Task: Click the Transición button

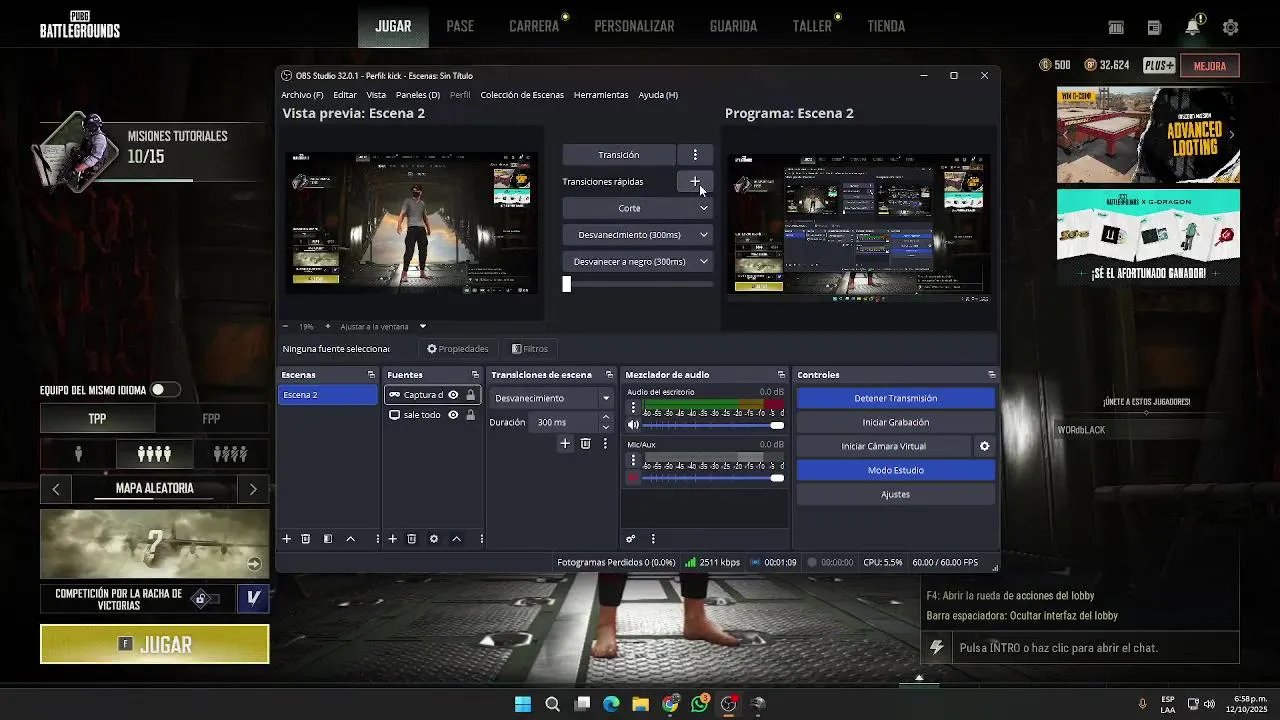Action: [x=619, y=155]
